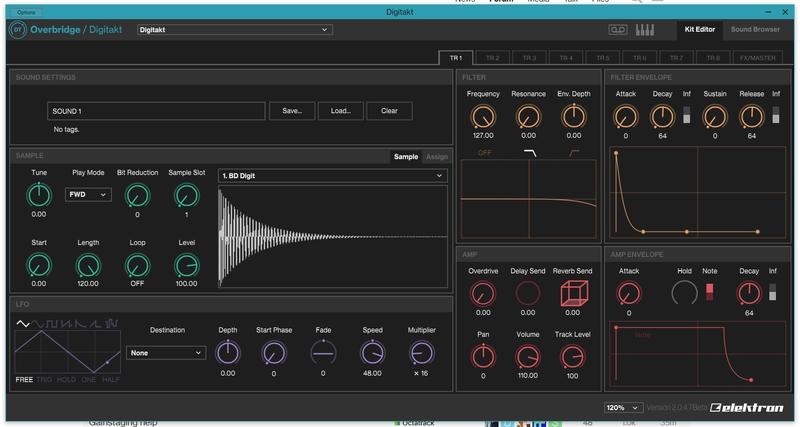
Task: Select HOLD LFO trigger mode
Action: pos(66,380)
